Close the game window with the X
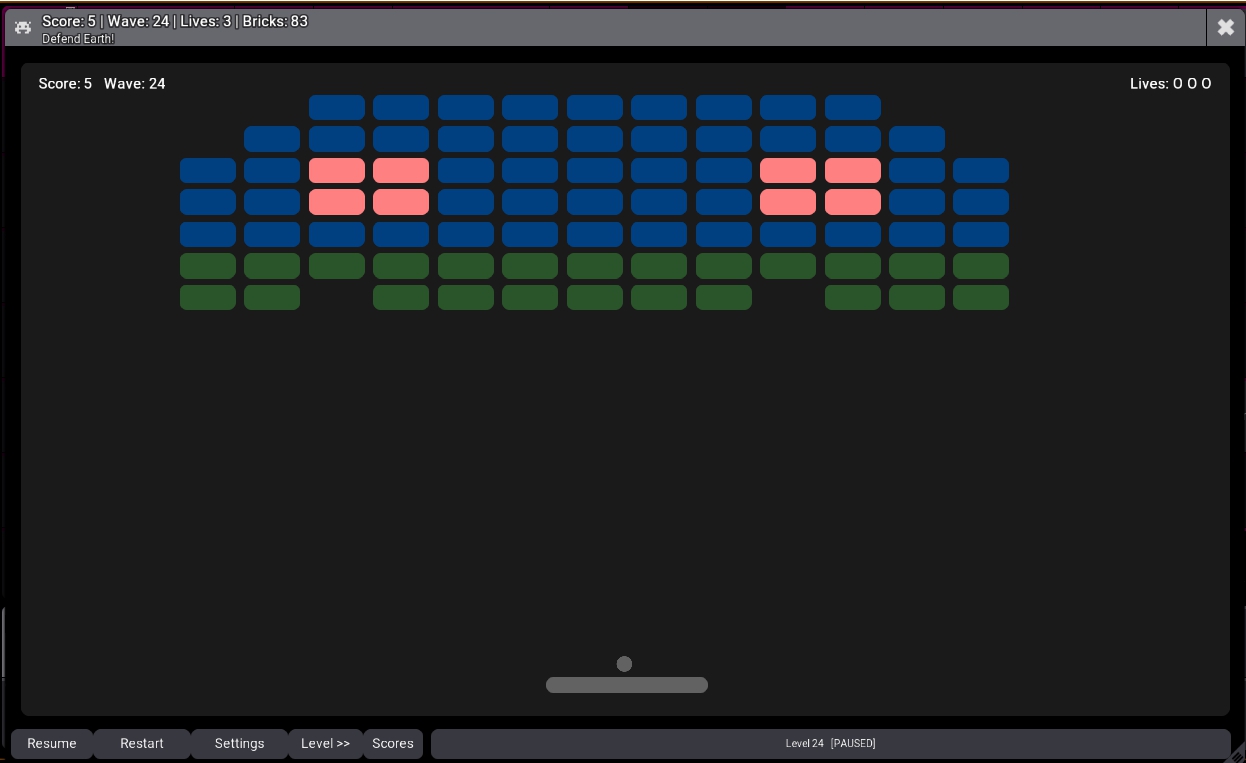The width and height of the screenshot is (1246, 763). click(x=1225, y=28)
